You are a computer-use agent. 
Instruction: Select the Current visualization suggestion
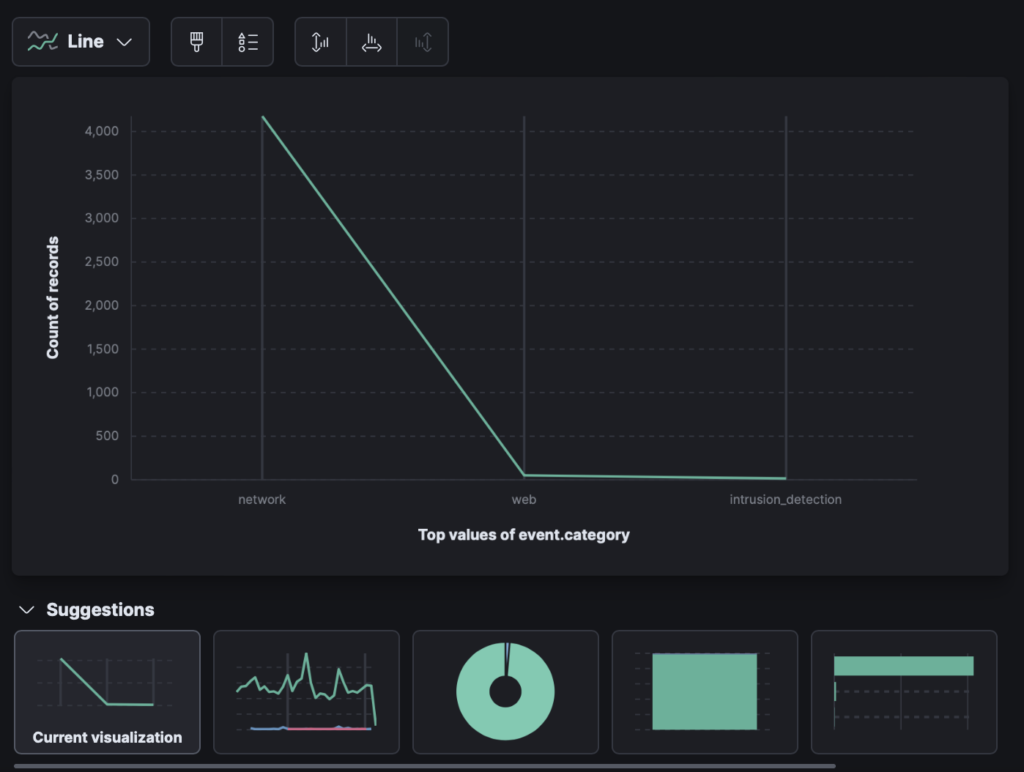coord(107,691)
